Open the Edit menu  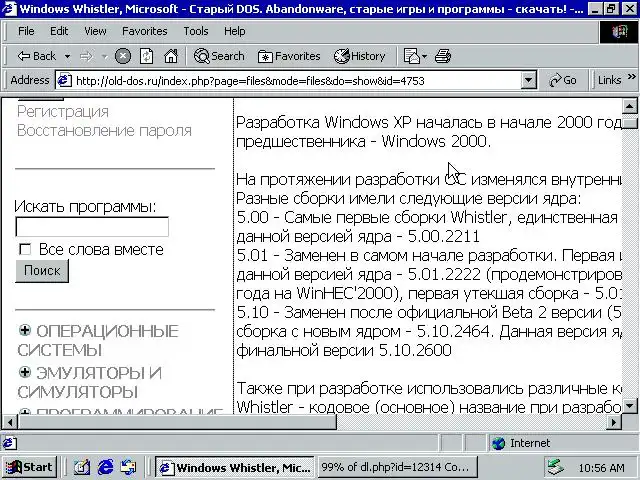[59, 31]
